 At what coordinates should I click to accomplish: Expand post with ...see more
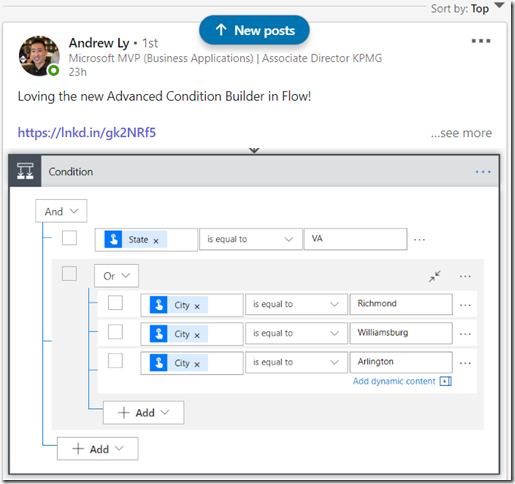[x=461, y=133]
